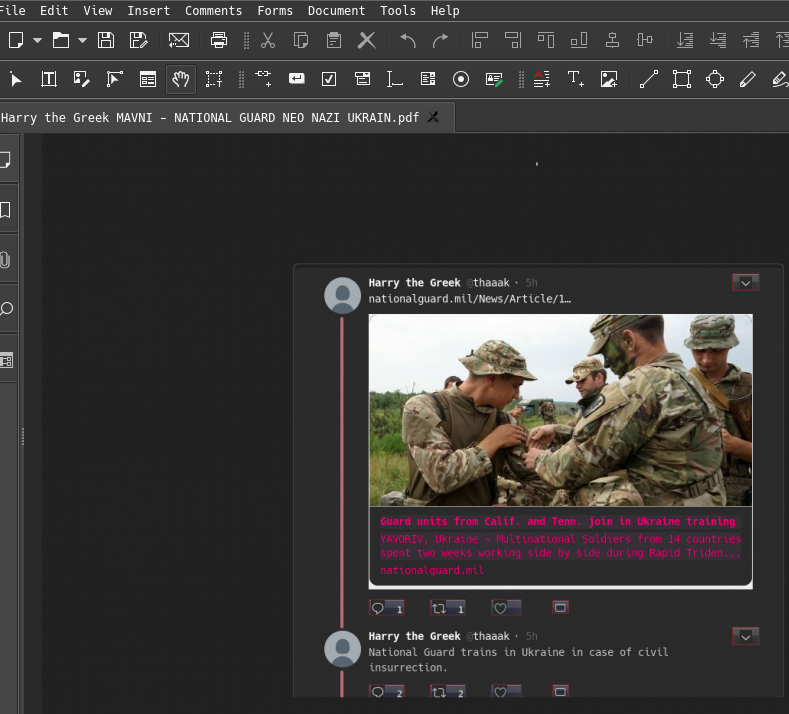The width and height of the screenshot is (789, 714).
Task: Select the Line drawing tool
Action: 649,79
